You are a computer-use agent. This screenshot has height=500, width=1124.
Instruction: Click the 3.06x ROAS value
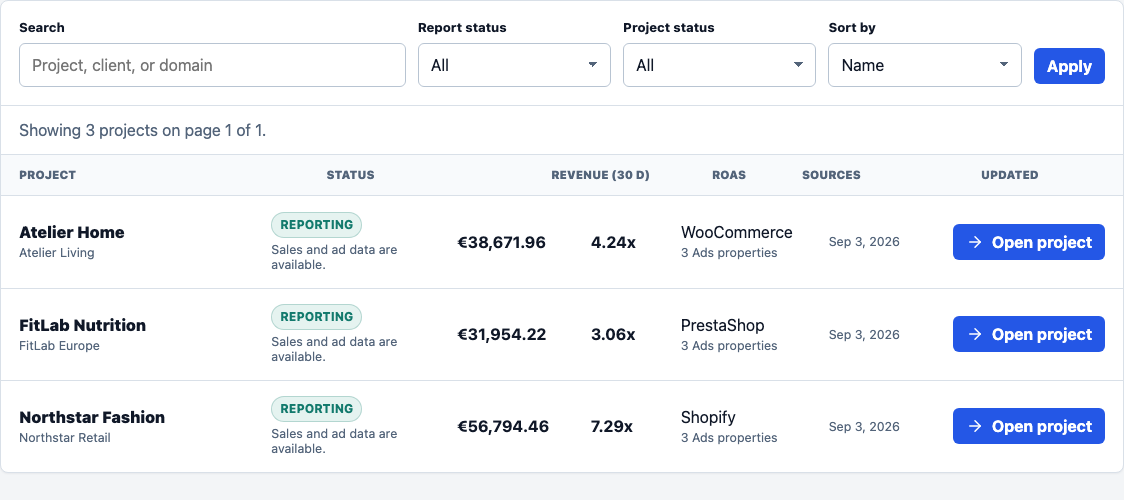613,335
